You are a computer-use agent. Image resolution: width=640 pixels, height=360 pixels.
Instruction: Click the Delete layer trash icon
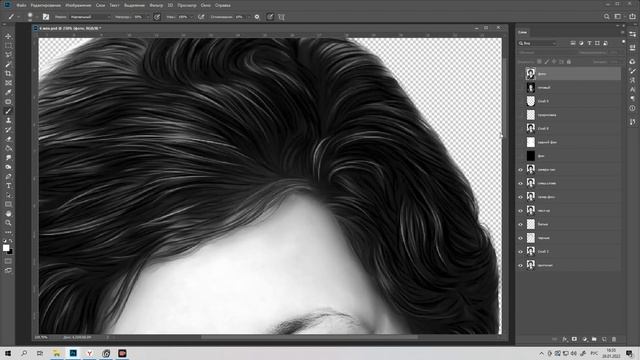[x=614, y=339]
